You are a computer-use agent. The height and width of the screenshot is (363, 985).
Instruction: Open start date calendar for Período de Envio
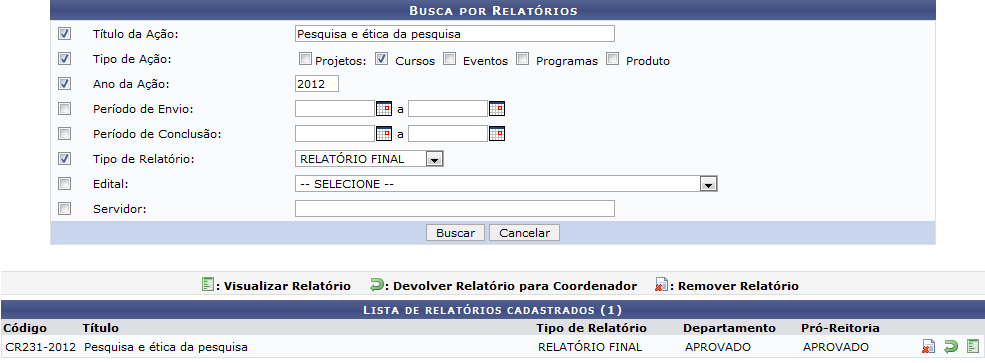(384, 109)
